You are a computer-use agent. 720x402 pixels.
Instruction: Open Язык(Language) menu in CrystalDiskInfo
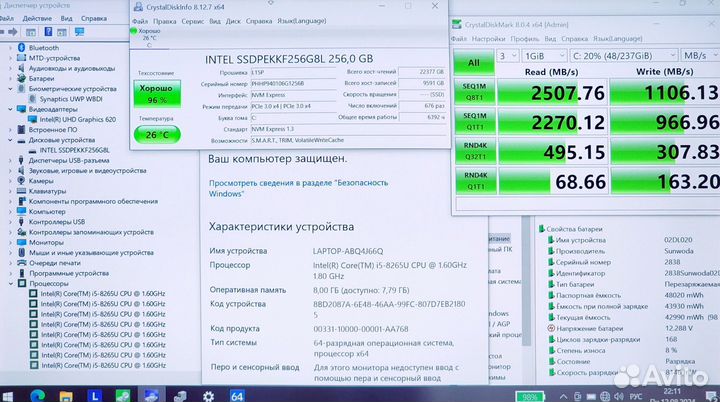point(302,21)
